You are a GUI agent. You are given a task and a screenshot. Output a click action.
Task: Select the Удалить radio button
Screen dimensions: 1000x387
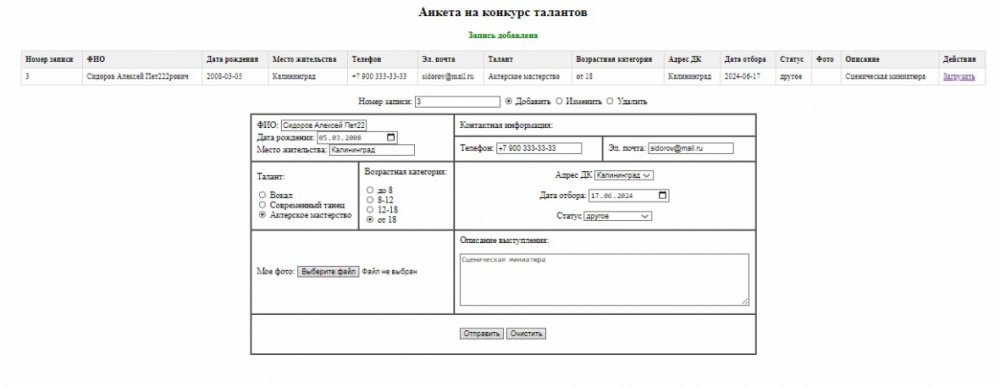coord(610,101)
